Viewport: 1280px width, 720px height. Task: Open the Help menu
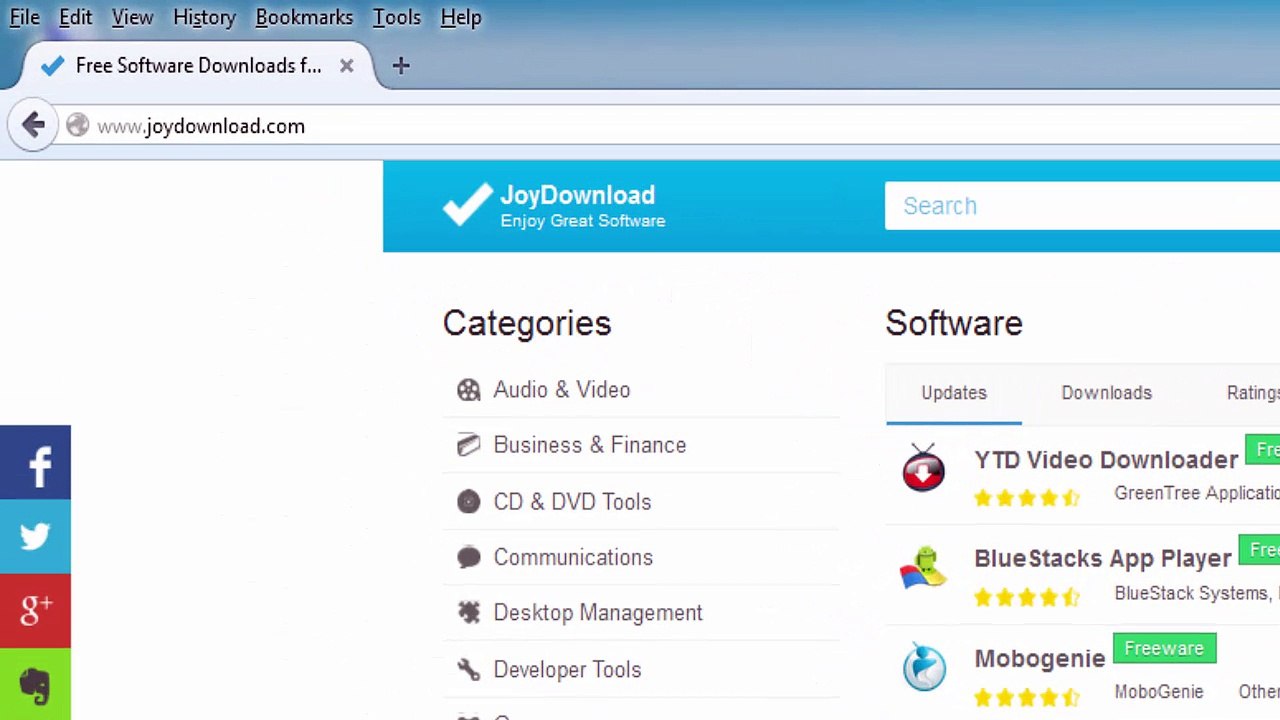pos(461,17)
